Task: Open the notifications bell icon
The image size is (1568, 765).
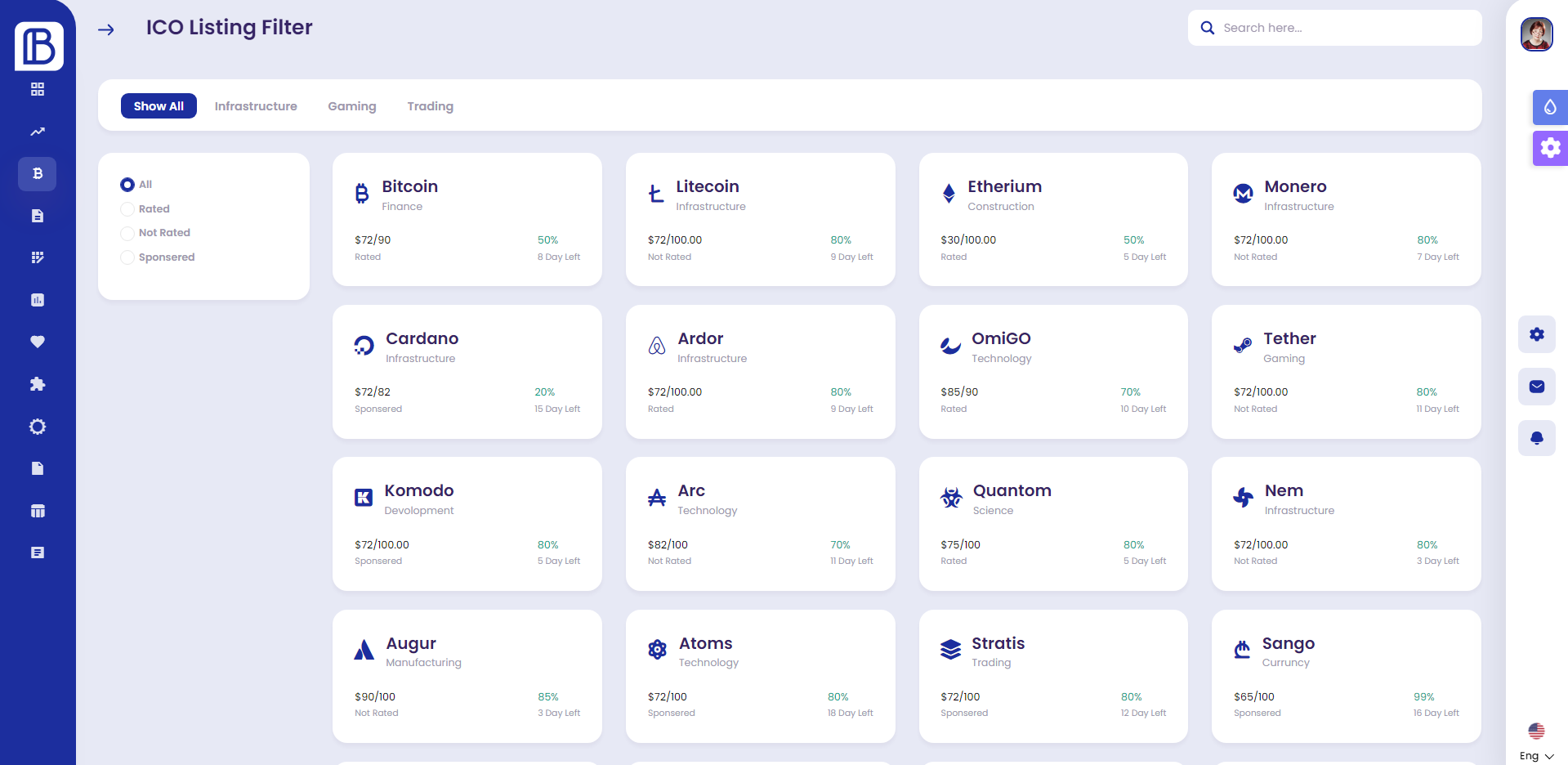Action: [1537, 438]
